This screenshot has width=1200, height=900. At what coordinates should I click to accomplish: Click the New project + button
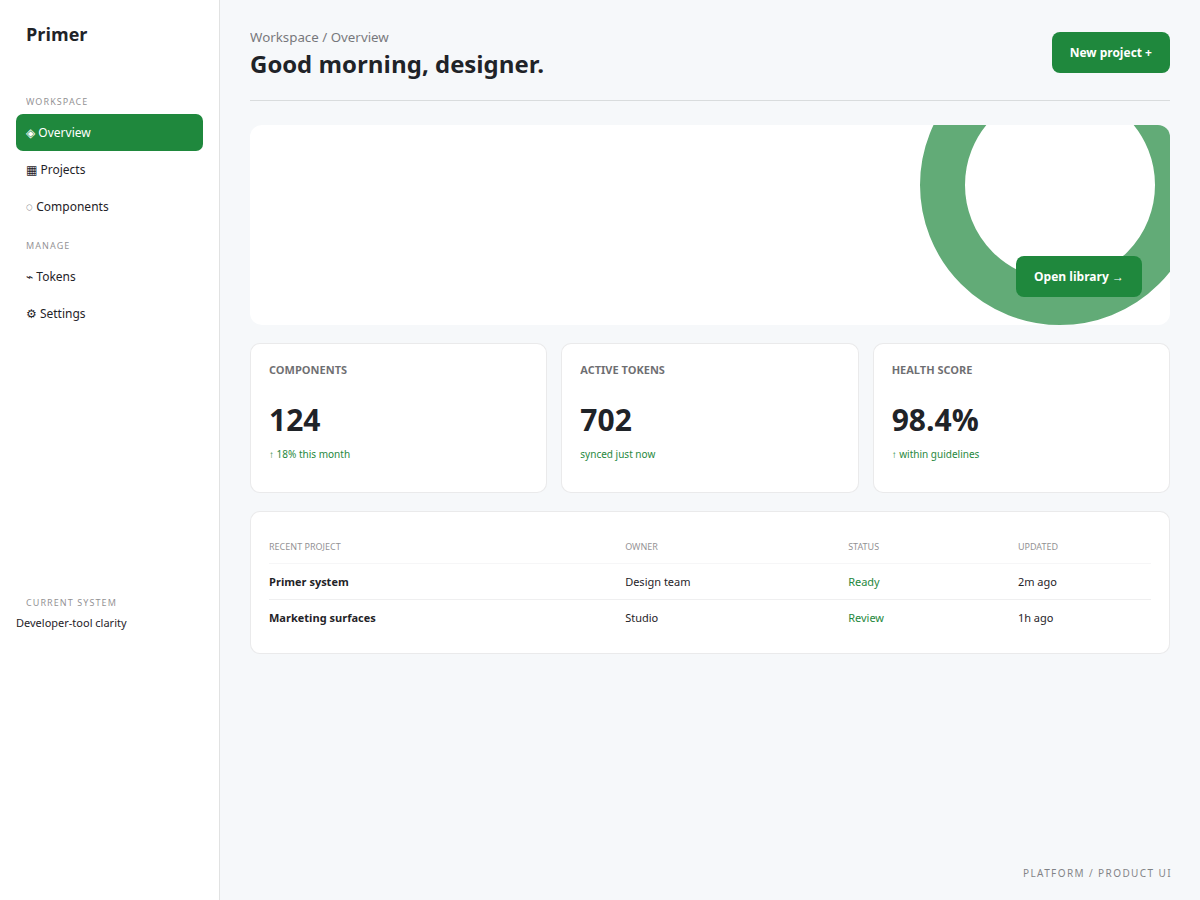point(1111,53)
